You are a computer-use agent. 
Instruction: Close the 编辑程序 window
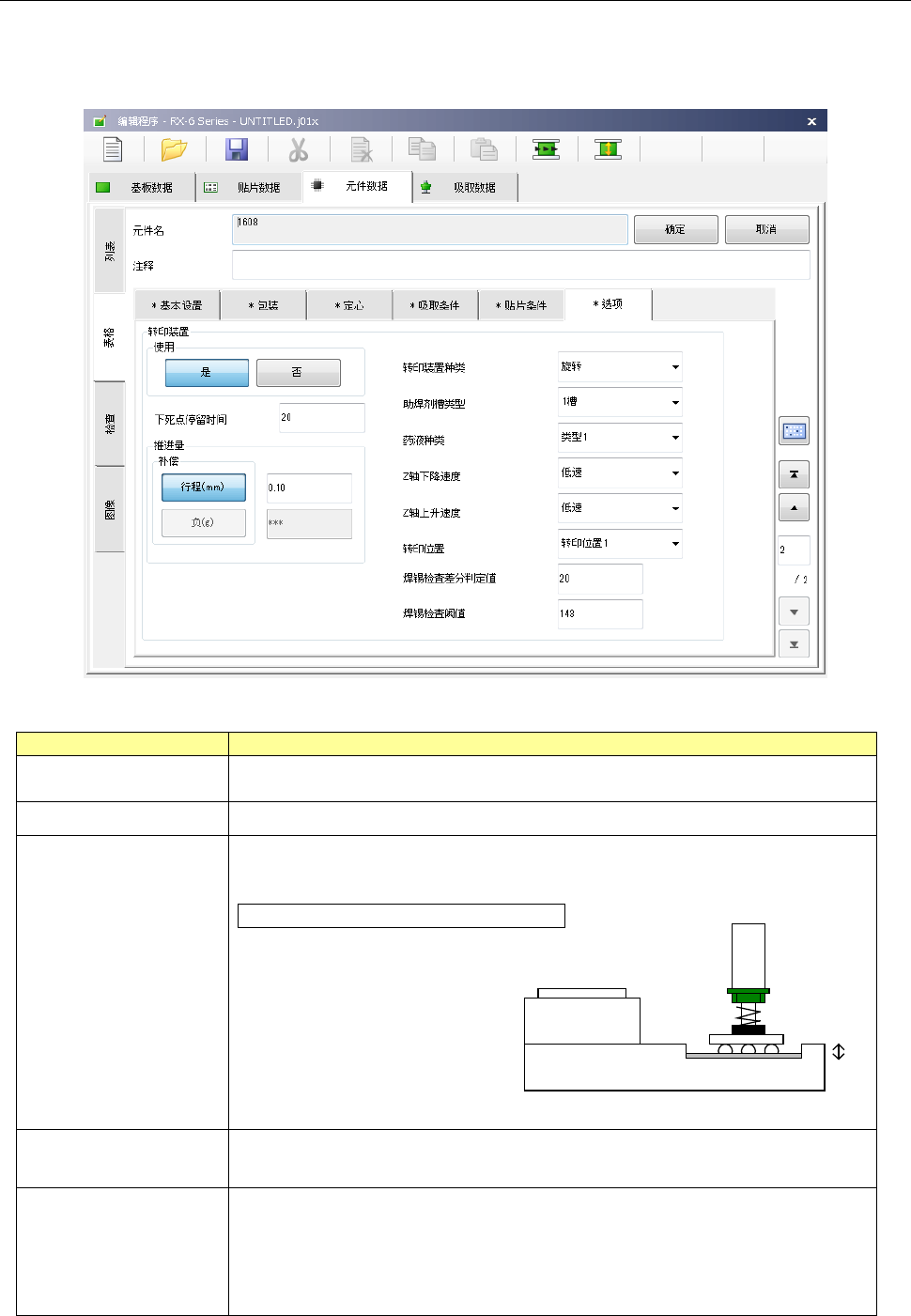click(811, 121)
